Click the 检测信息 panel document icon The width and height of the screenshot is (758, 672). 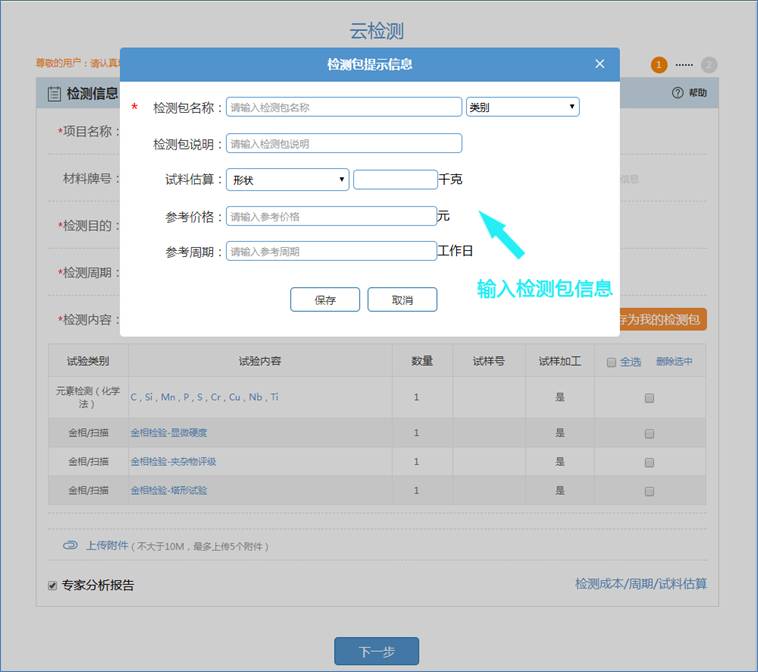click(54, 94)
